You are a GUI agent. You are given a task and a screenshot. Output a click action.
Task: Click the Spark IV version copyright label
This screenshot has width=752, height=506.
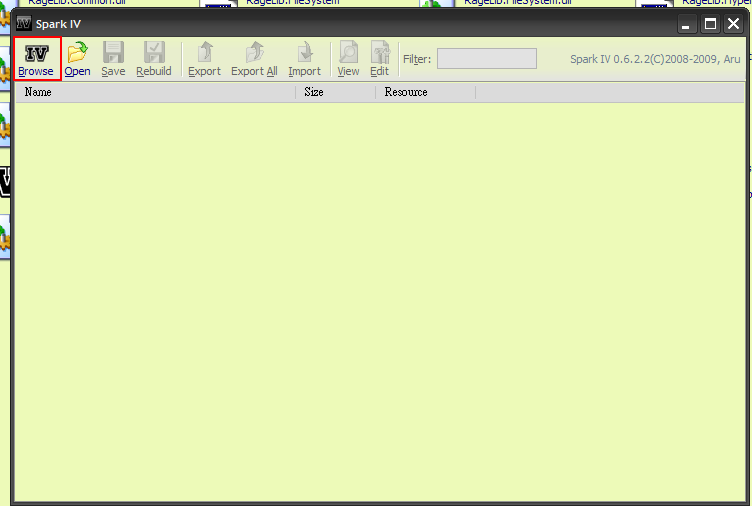coord(656,59)
